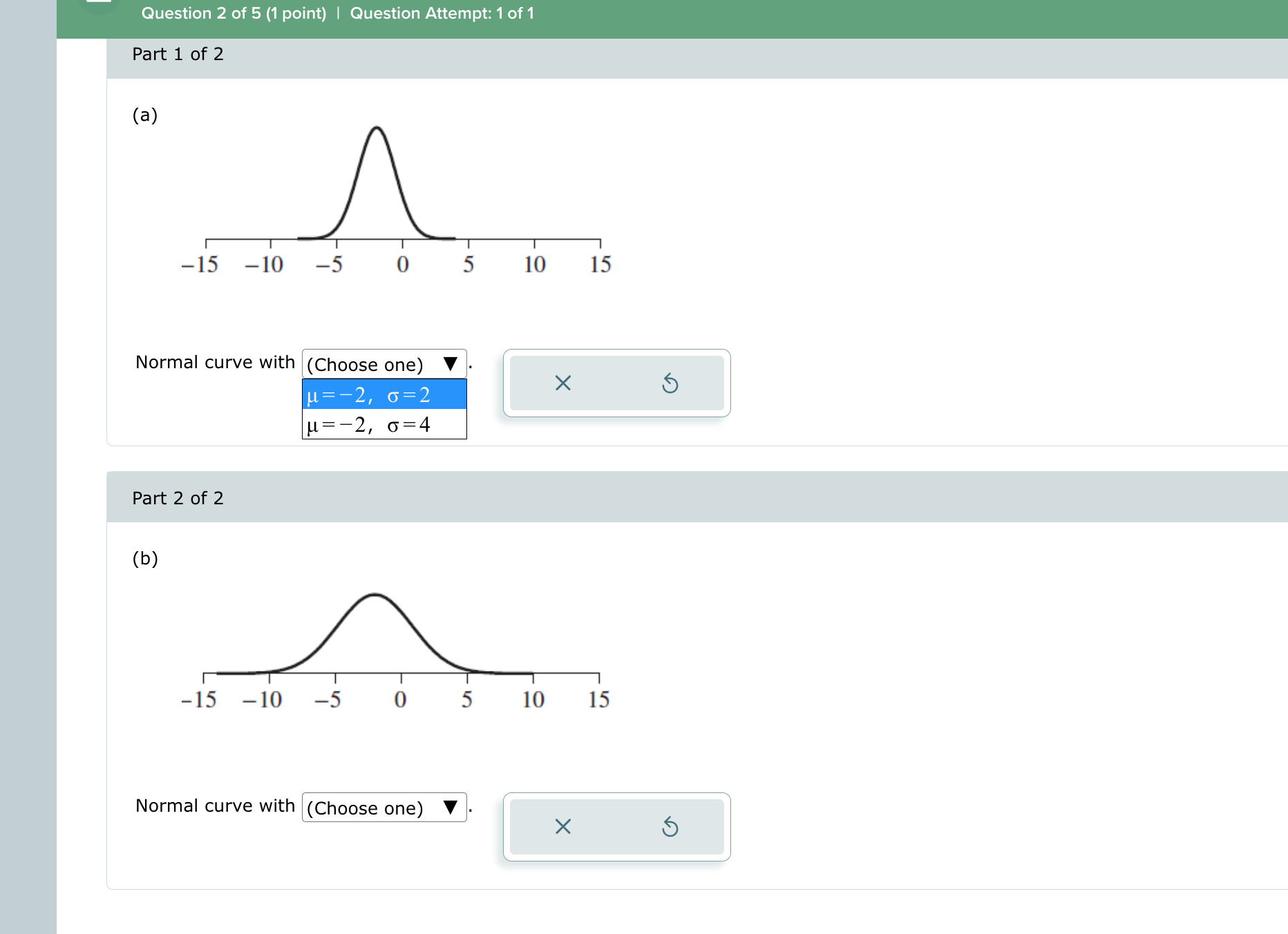The height and width of the screenshot is (934, 1288).
Task: Click the Part 2 of 2 header bar
Action: point(178,497)
